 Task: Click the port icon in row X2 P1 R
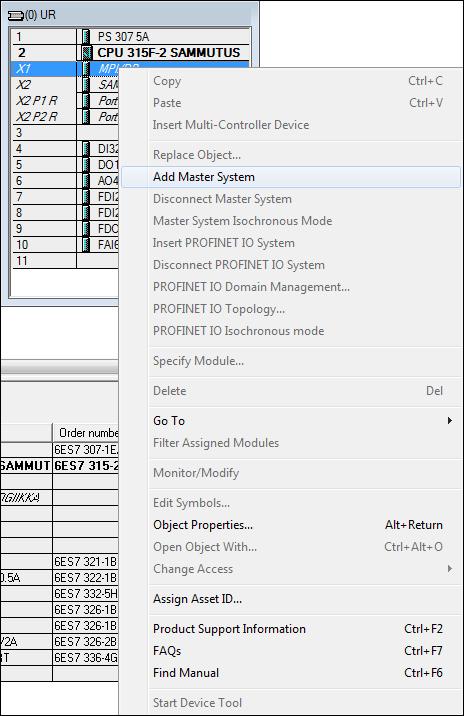pos(86,100)
